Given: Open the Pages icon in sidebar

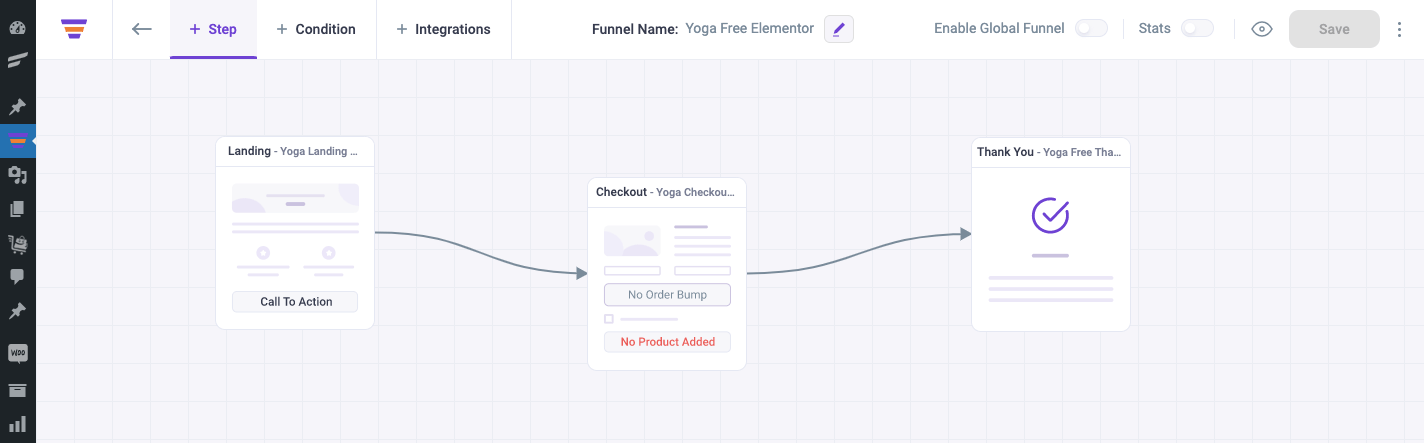Looking at the screenshot, I should 17,209.
